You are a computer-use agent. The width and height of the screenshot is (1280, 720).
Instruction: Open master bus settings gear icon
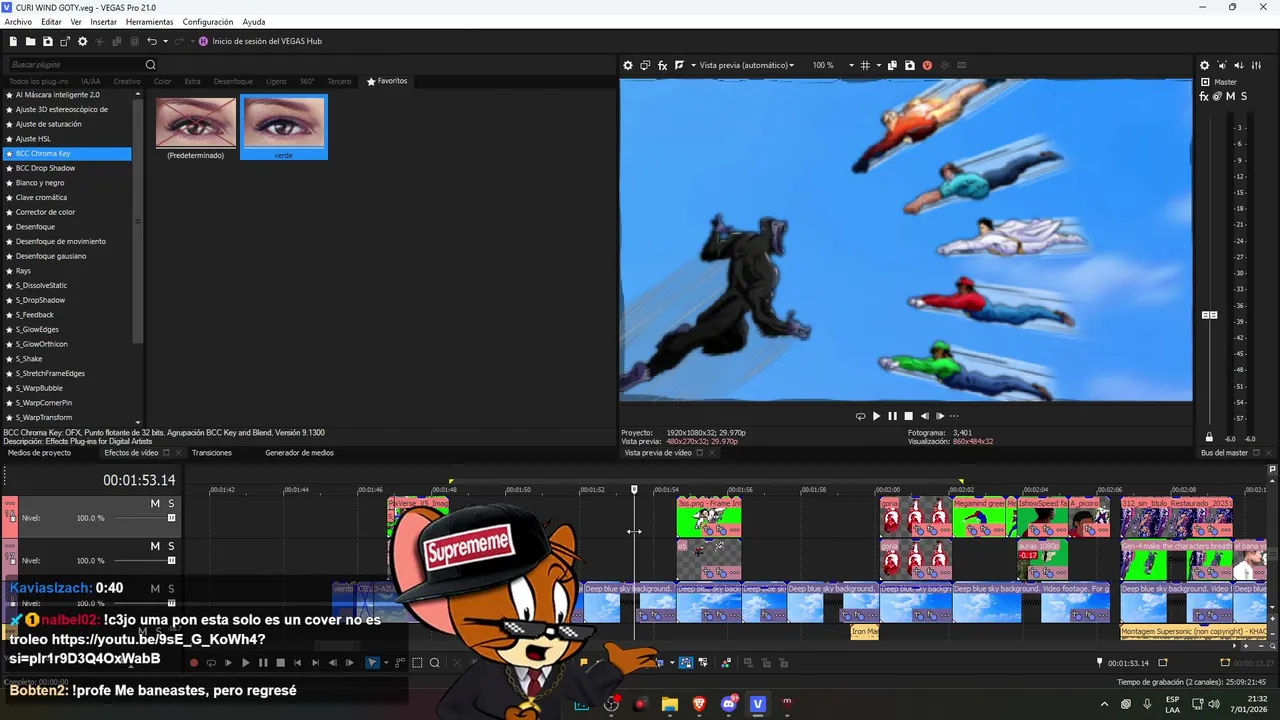(1205, 65)
